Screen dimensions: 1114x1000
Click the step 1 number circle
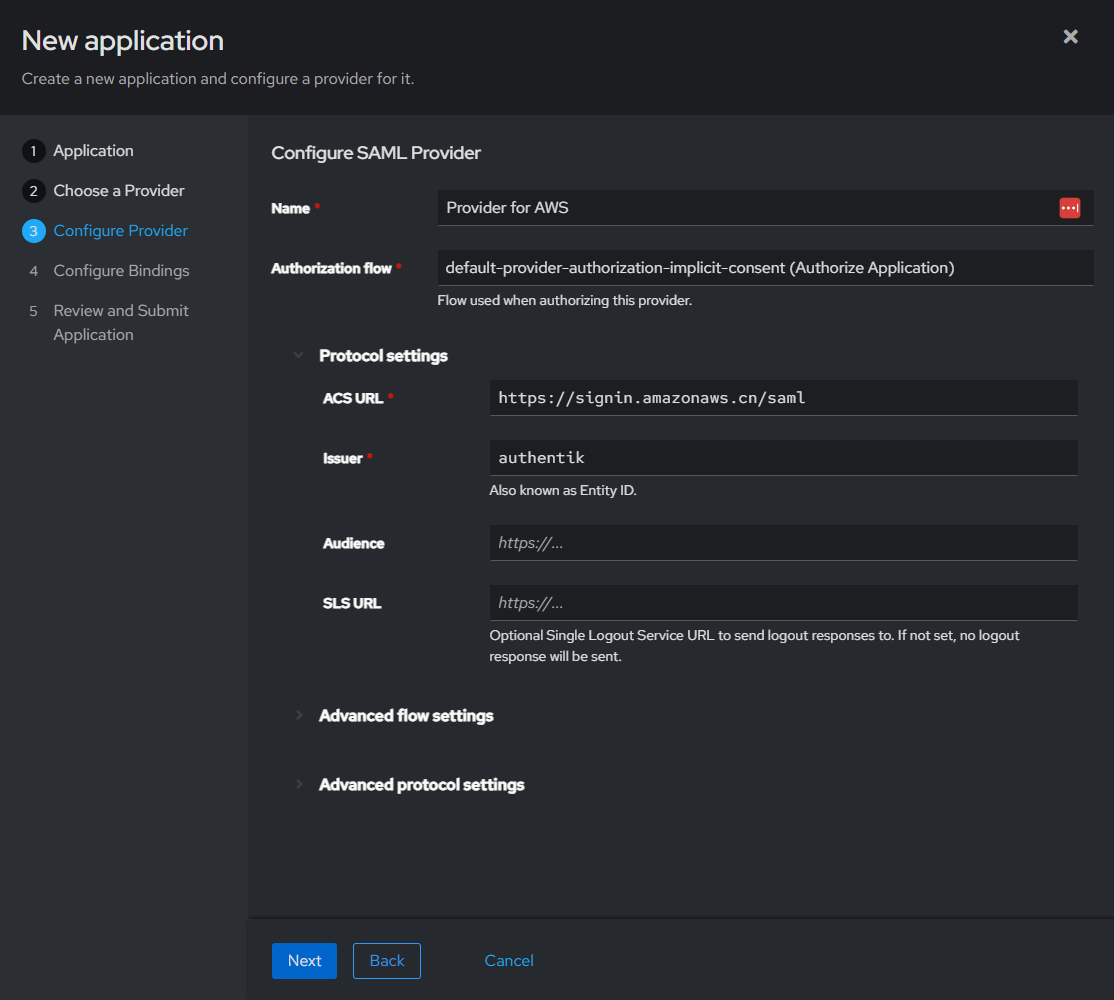pyautogui.click(x=33, y=151)
